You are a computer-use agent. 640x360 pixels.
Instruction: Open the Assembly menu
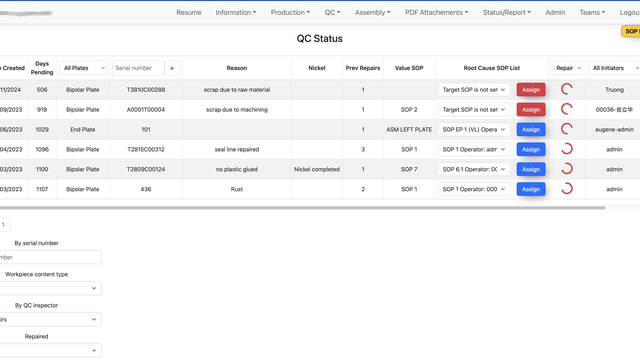coord(373,13)
